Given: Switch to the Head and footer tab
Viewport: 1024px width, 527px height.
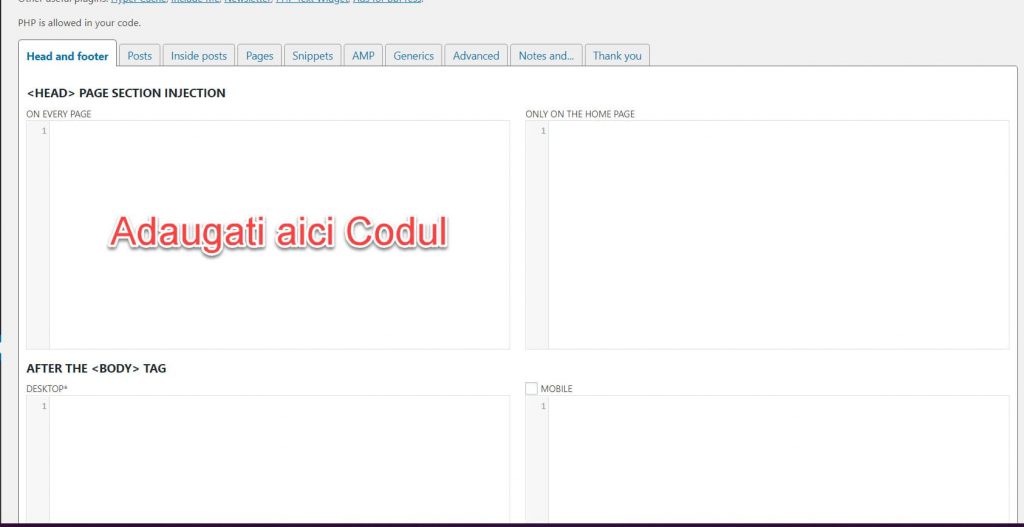Looking at the screenshot, I should coord(67,56).
